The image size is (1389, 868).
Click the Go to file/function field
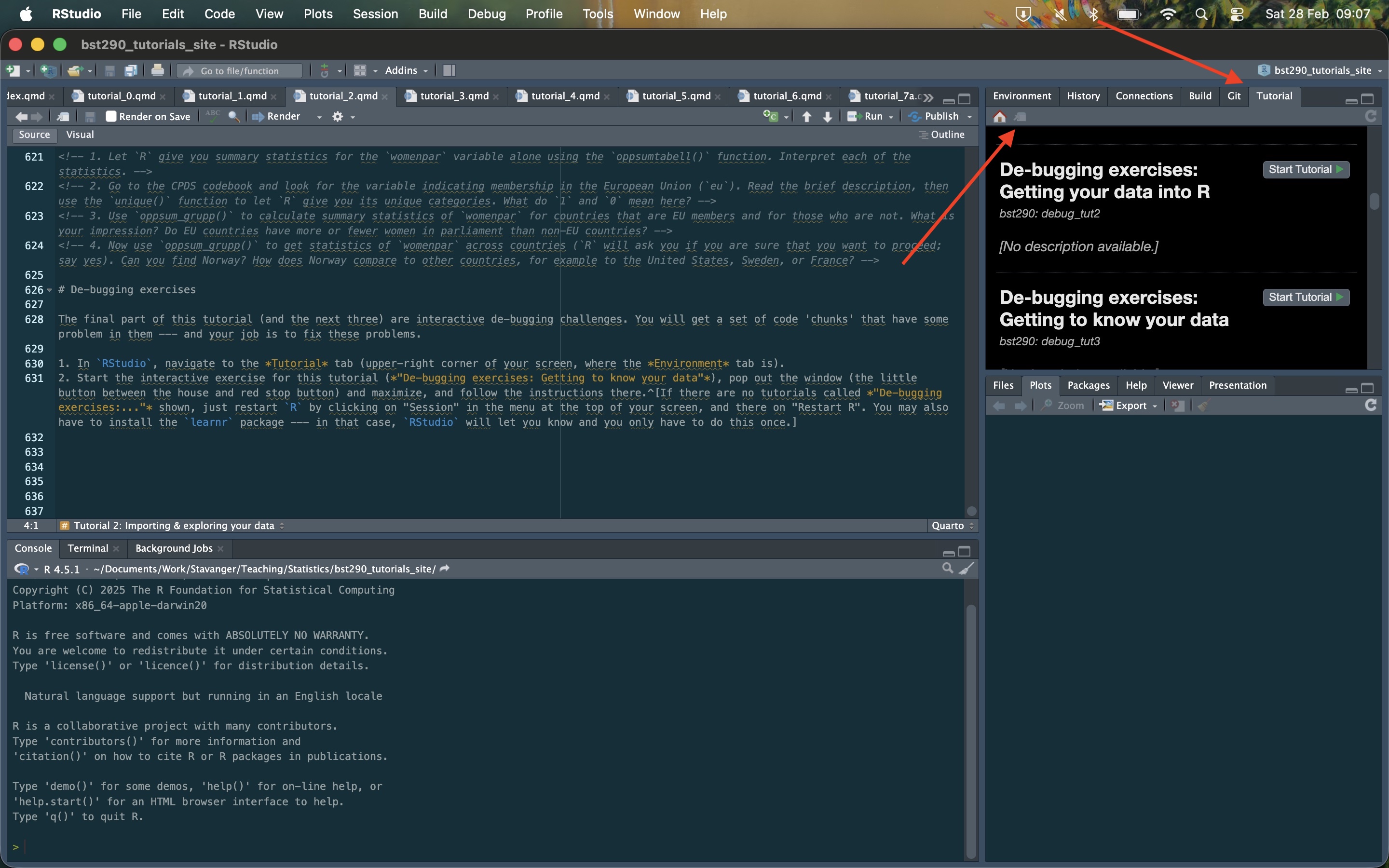tap(240, 70)
